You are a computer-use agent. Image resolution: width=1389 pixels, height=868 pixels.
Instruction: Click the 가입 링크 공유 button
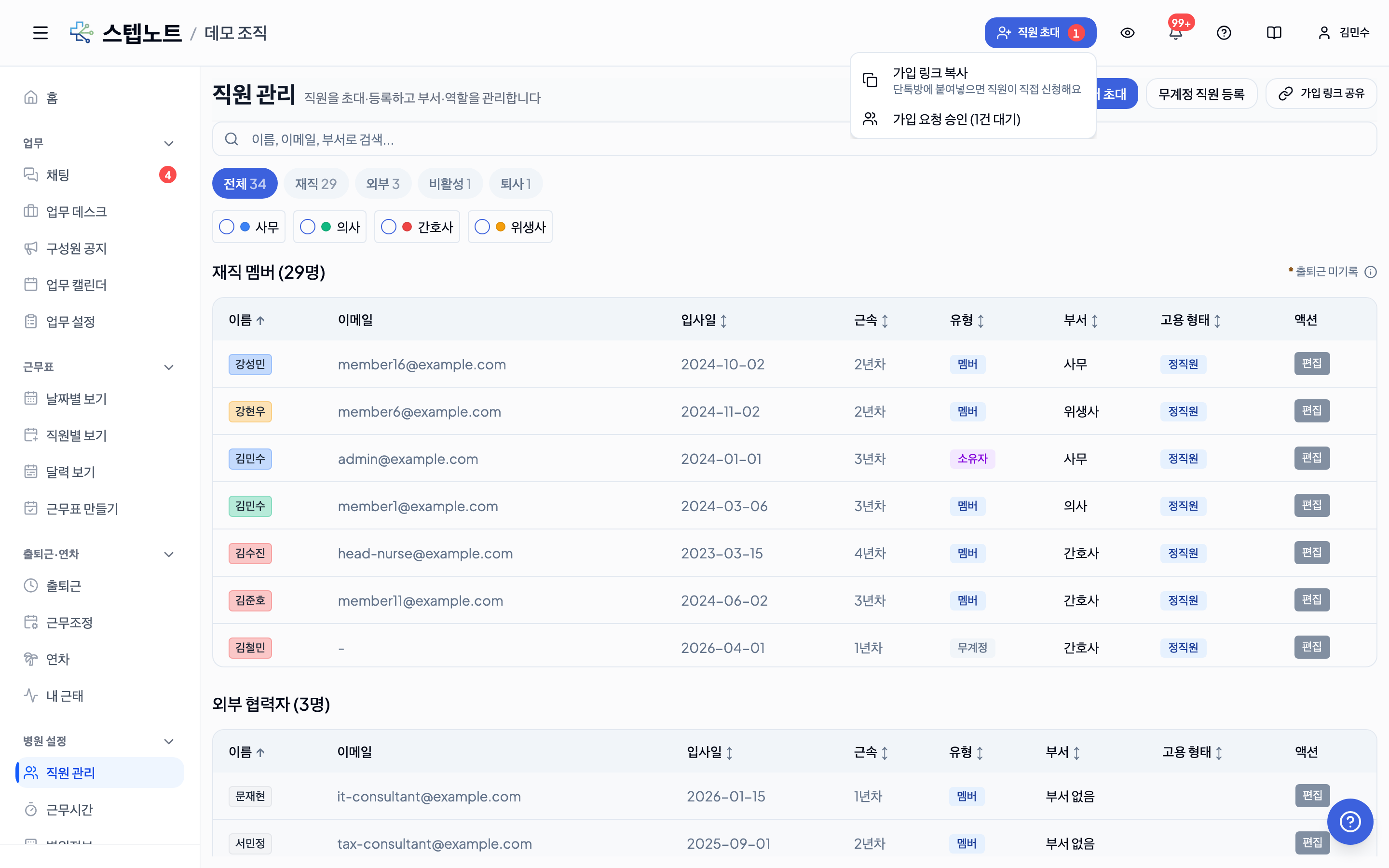[1321, 94]
